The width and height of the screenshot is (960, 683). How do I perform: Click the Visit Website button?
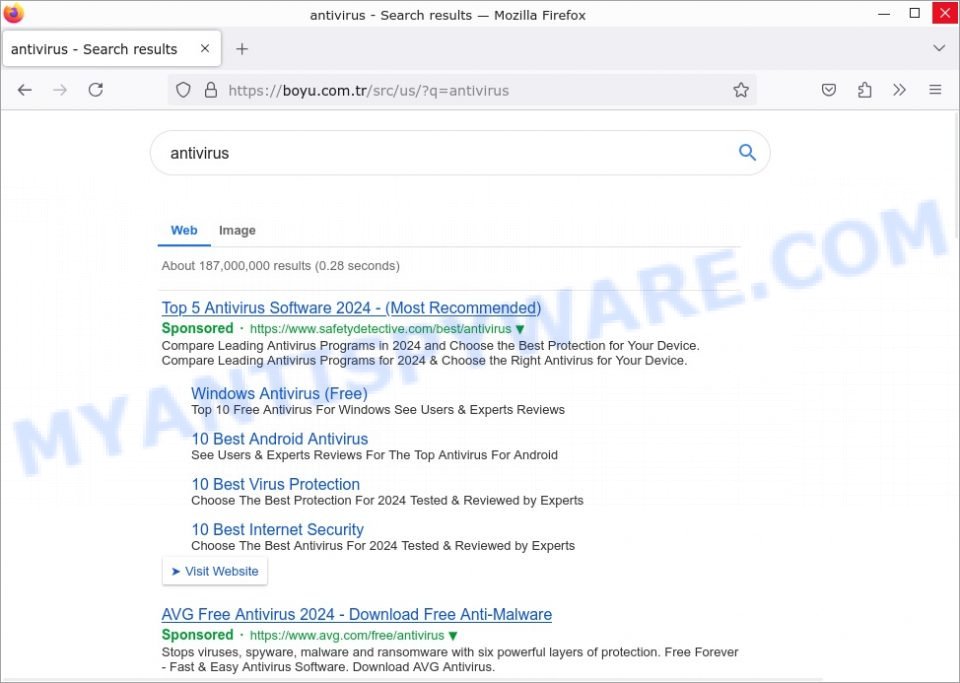[x=215, y=571]
